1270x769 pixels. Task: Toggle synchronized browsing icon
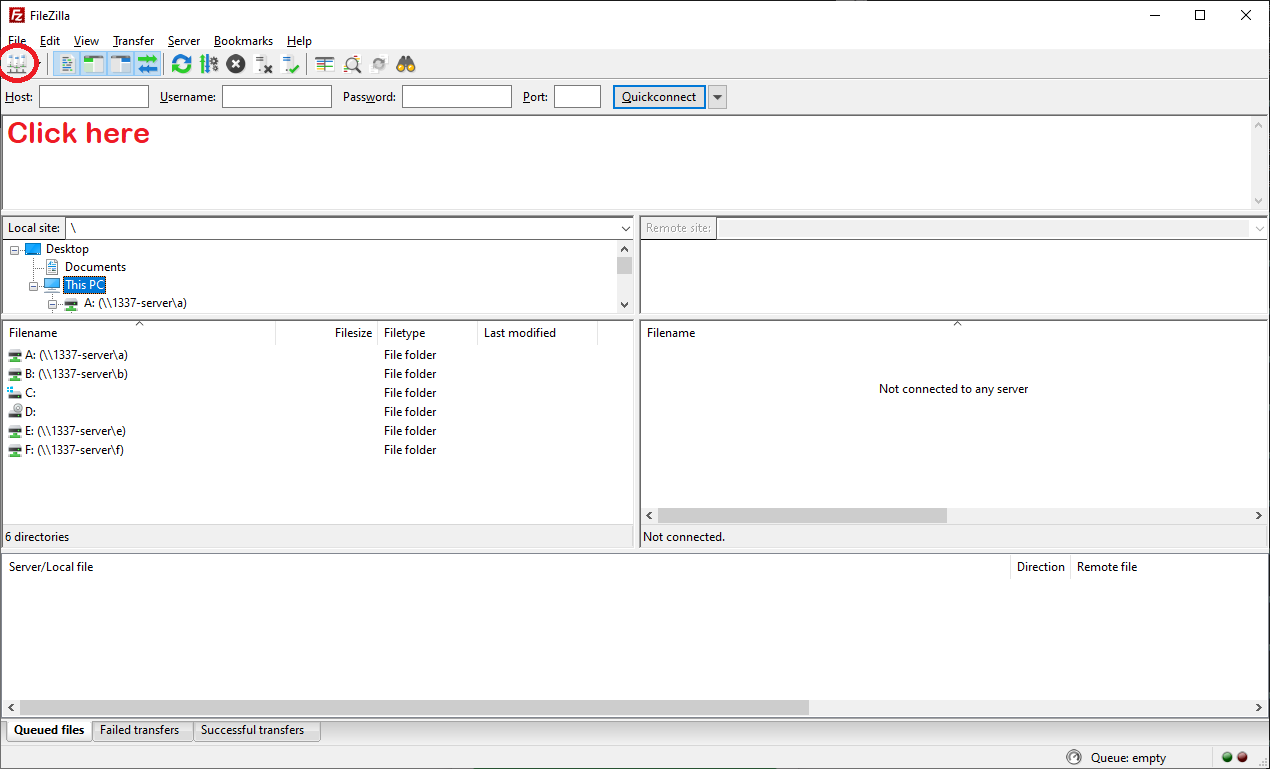tap(378, 64)
